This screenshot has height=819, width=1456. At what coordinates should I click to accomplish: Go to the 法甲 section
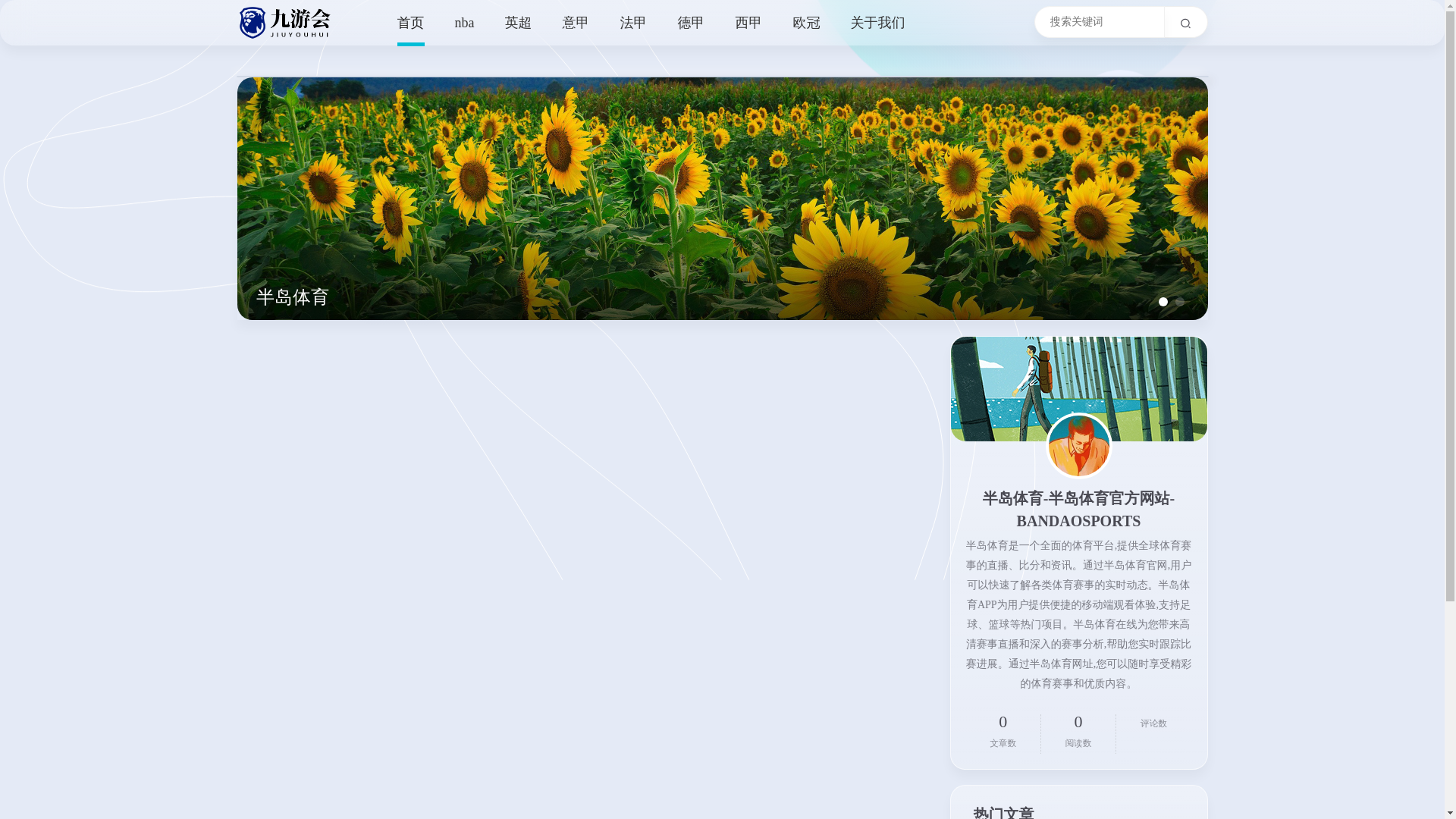pyautogui.click(x=632, y=23)
